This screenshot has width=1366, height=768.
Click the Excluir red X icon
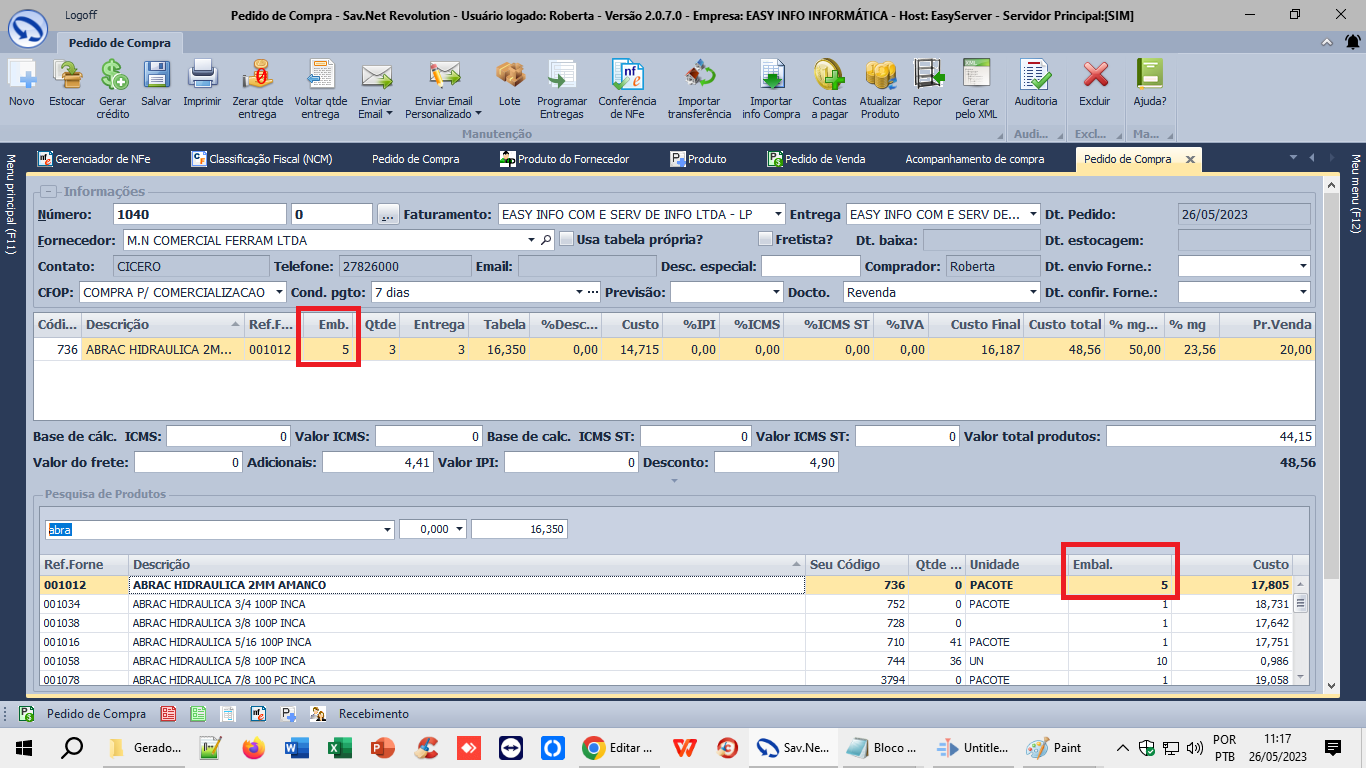coord(1095,82)
